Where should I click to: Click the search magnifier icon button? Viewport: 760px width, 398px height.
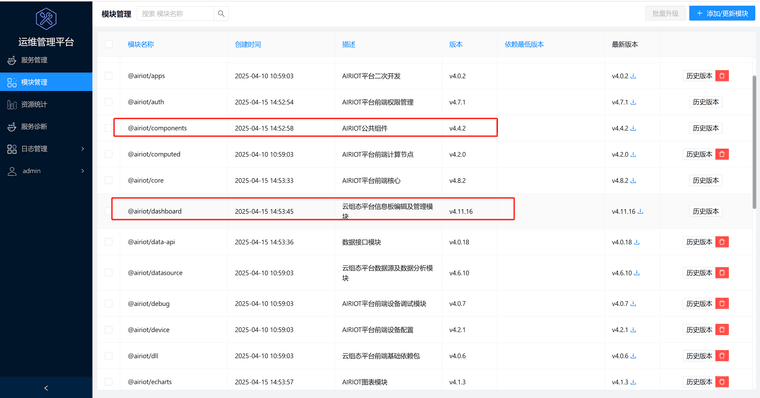point(221,14)
